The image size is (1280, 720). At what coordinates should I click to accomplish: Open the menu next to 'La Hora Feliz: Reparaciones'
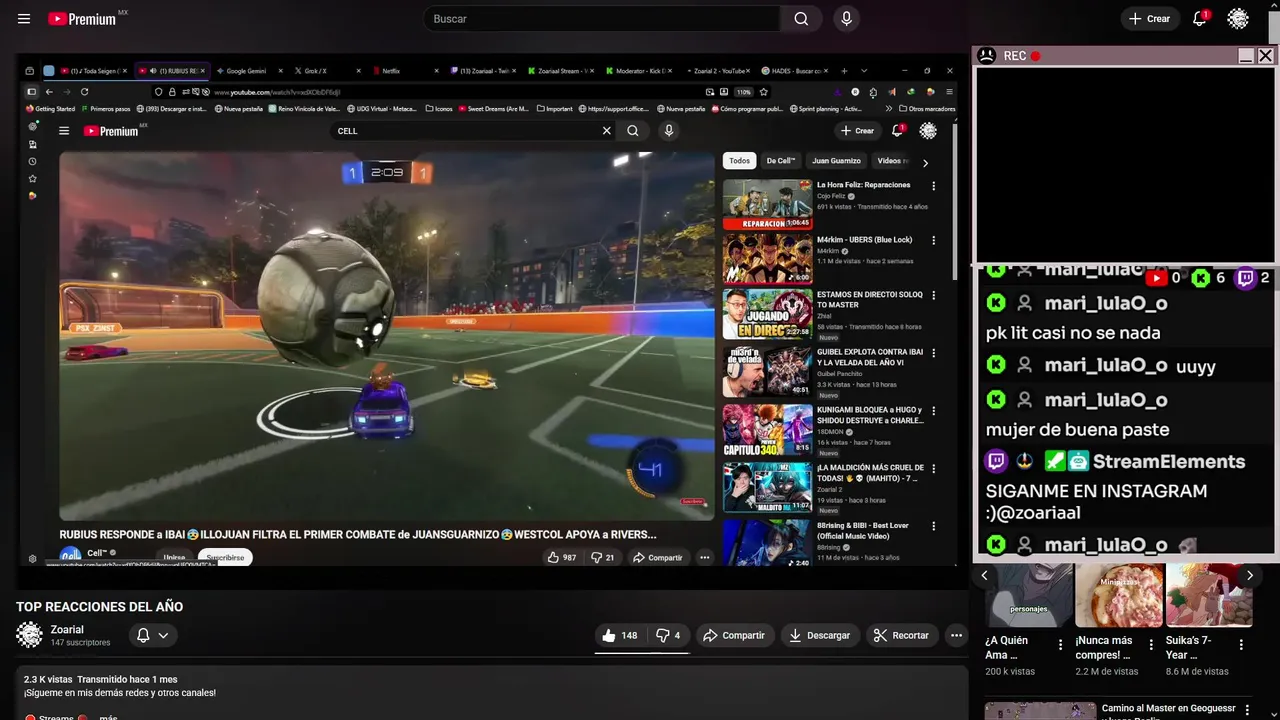click(x=934, y=186)
